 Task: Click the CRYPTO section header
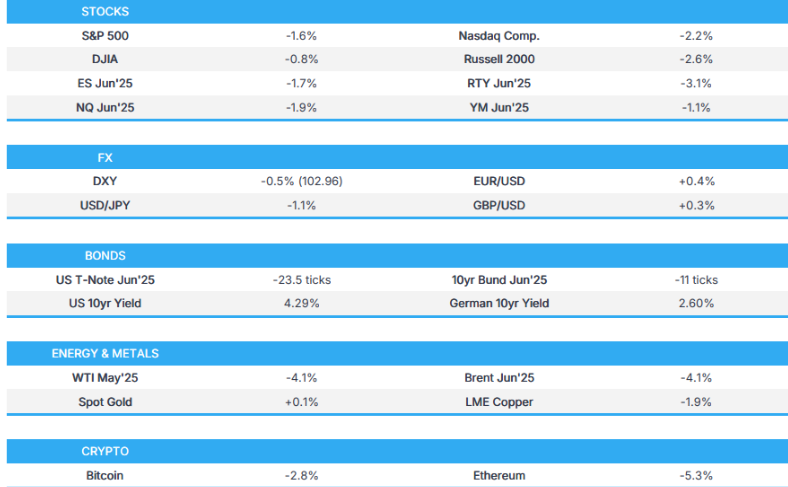pyautogui.click(x=105, y=452)
